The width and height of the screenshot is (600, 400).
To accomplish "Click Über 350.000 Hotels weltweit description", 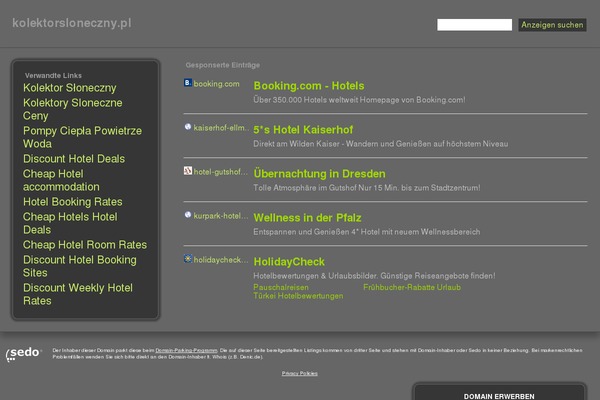I will click(359, 100).
